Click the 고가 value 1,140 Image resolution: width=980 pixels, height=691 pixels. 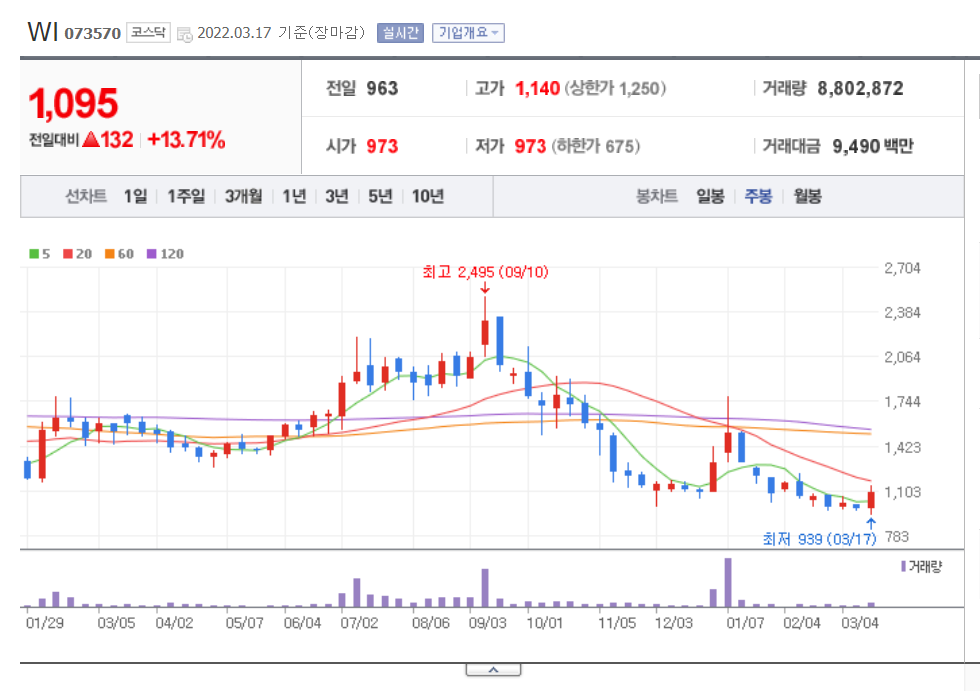click(x=537, y=89)
